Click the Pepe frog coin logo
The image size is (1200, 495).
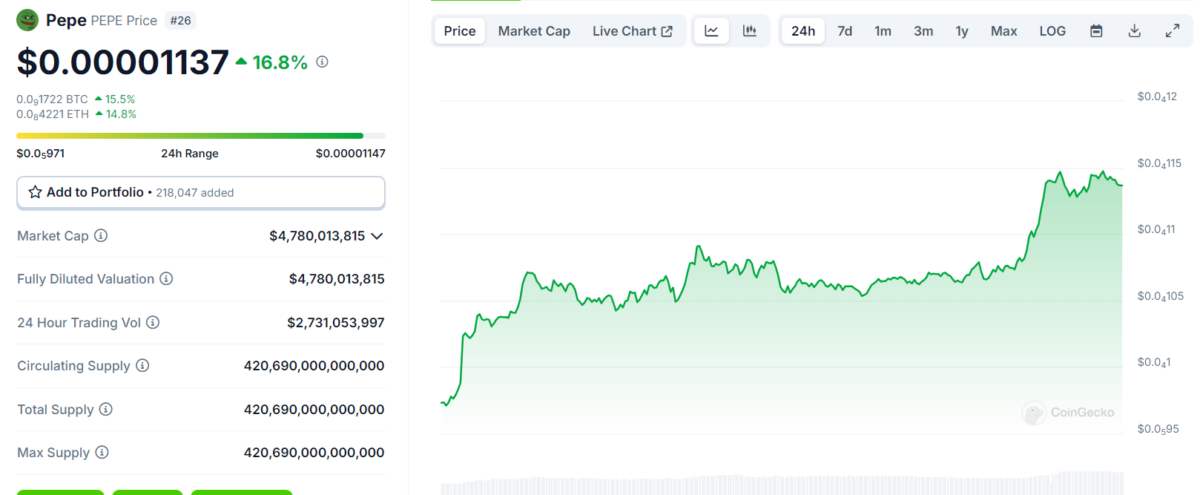coord(27,20)
